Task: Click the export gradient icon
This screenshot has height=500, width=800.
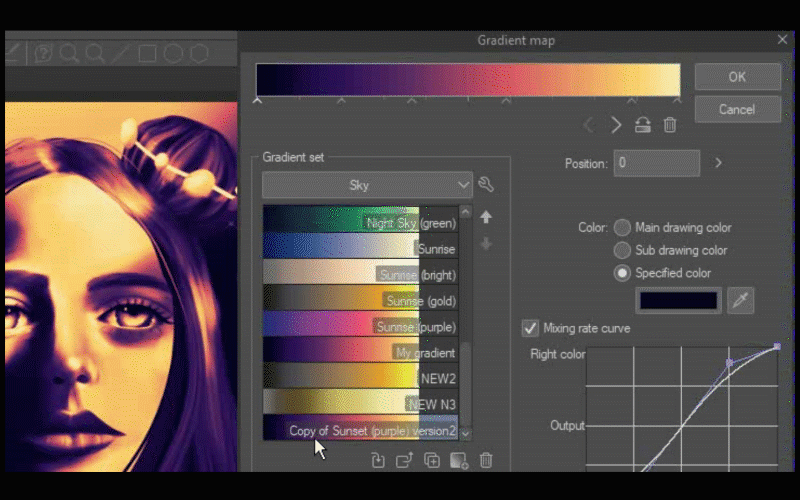Action: [x=404, y=461]
